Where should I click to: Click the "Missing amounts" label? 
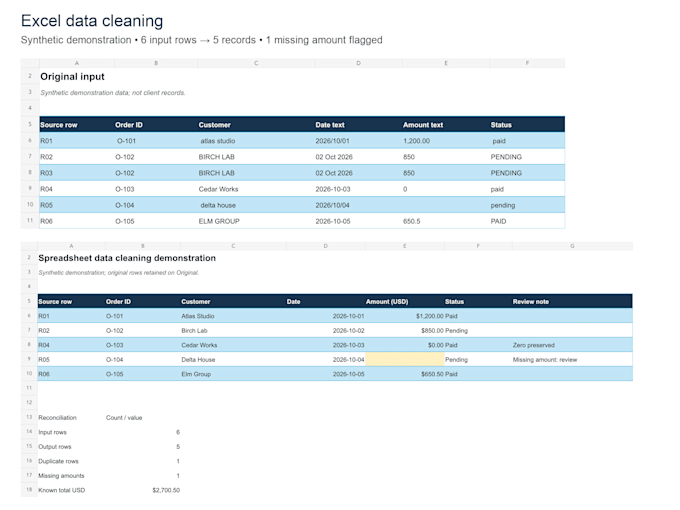click(x=61, y=476)
